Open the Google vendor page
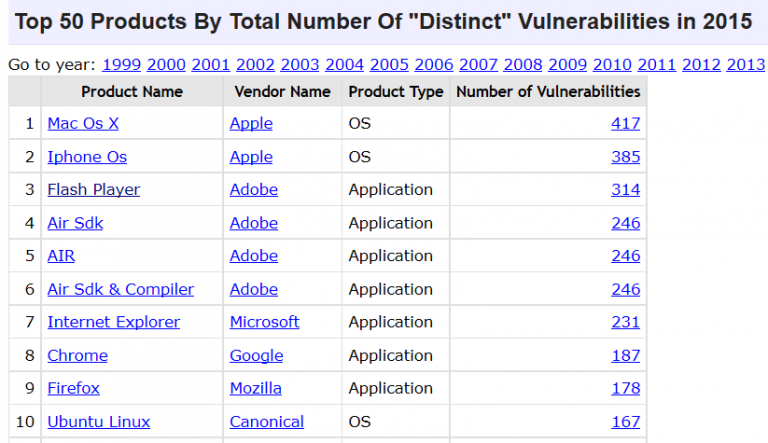 click(x=256, y=355)
